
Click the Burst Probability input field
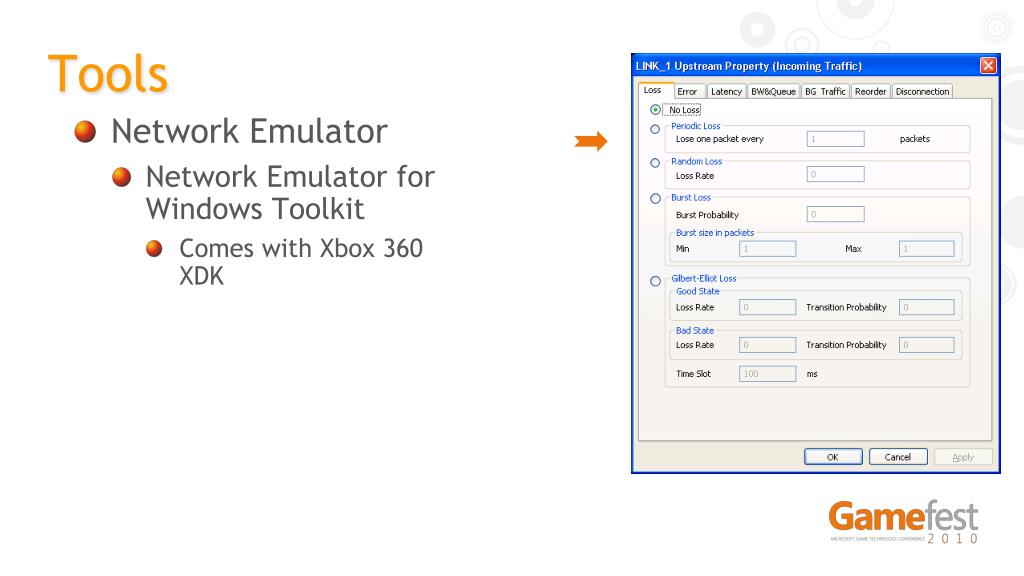[835, 214]
